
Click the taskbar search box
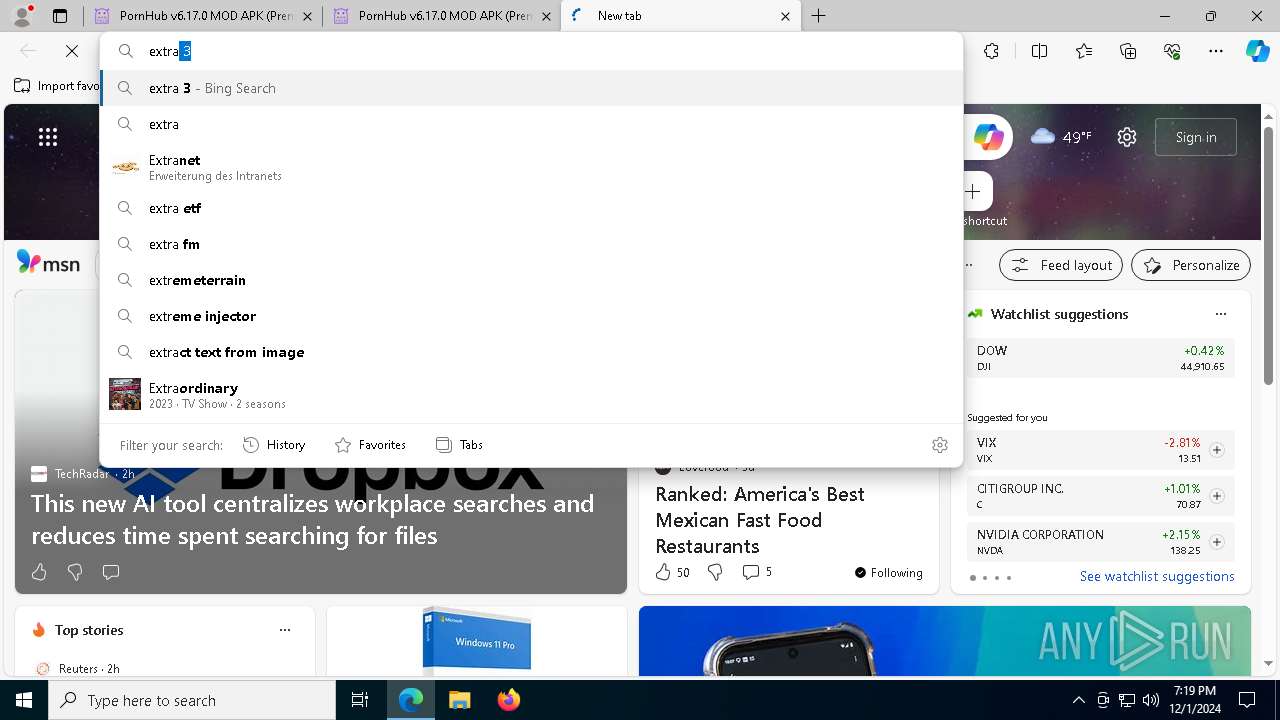click(192, 700)
